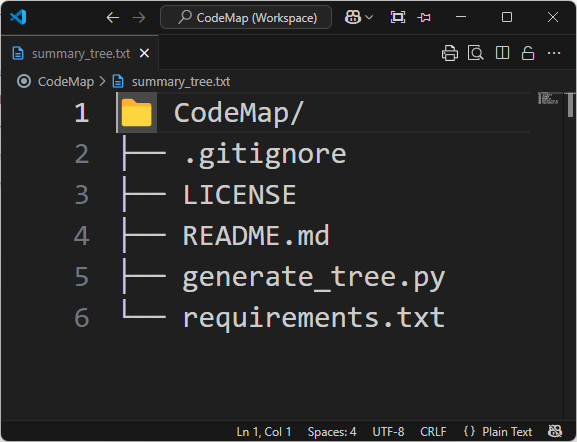Split the editor to the right
Screen dimensions: 577x442
point(502,53)
